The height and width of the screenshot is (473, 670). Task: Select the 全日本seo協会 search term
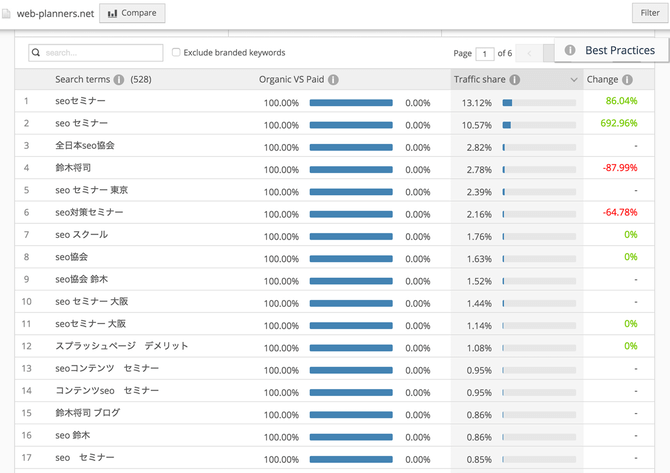85,146
